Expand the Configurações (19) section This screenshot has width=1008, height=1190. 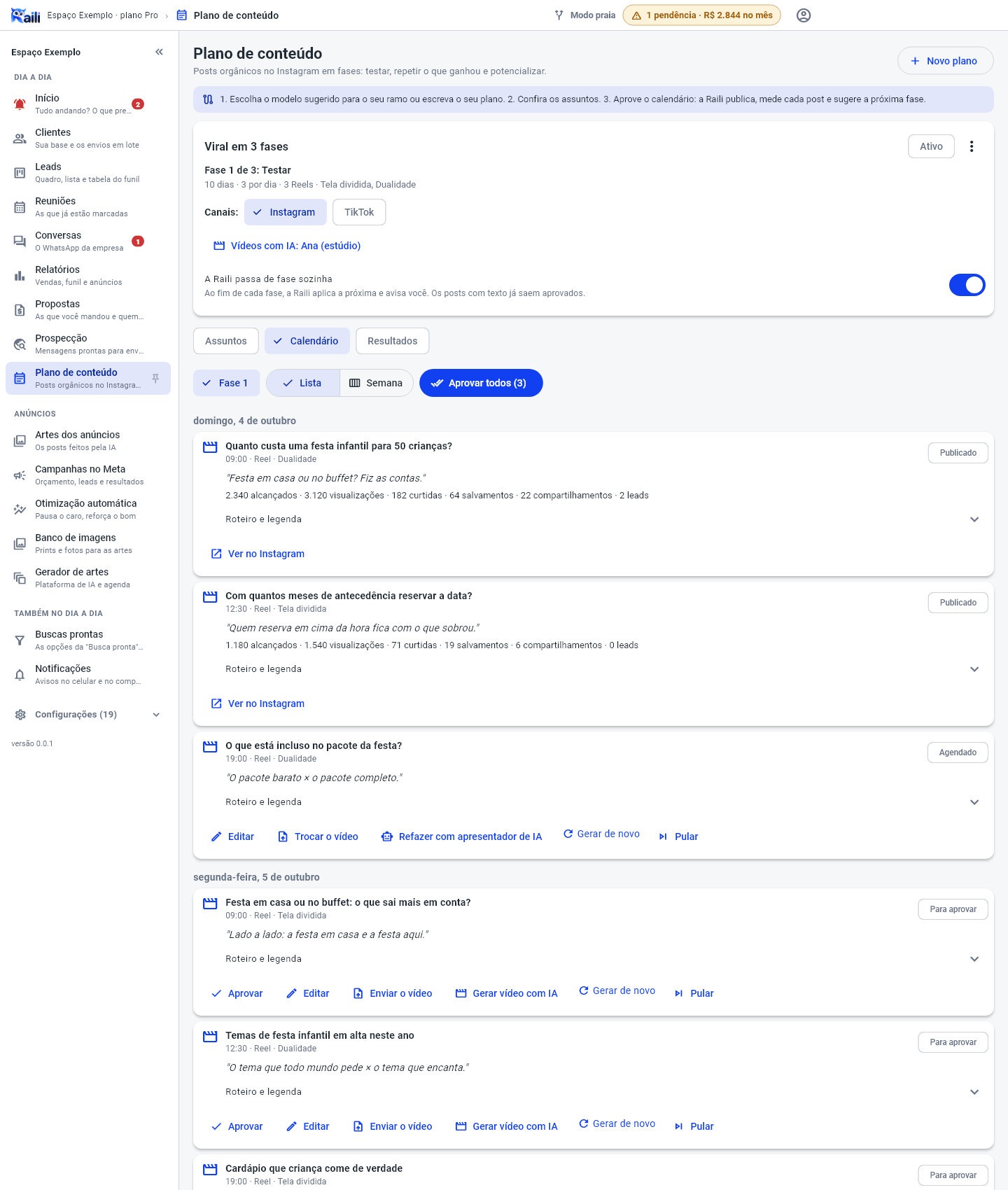(88, 715)
